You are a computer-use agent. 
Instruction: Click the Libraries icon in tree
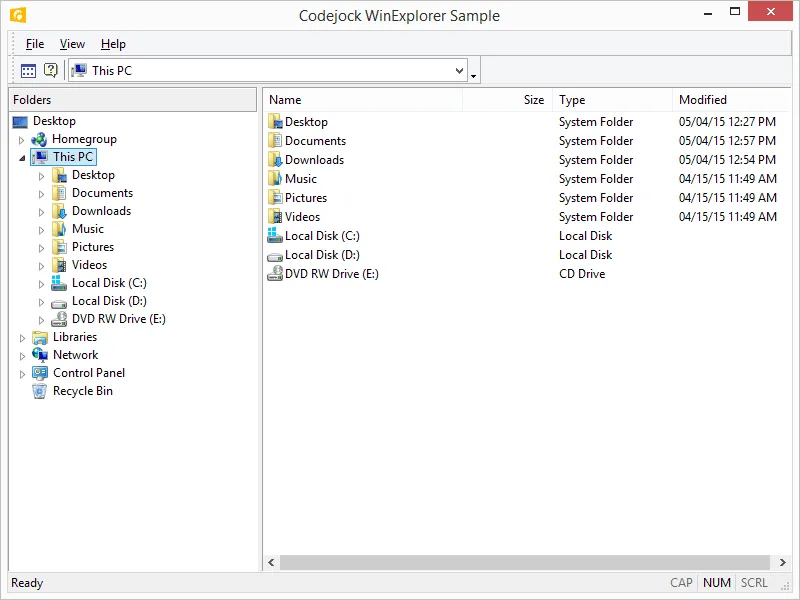39,337
